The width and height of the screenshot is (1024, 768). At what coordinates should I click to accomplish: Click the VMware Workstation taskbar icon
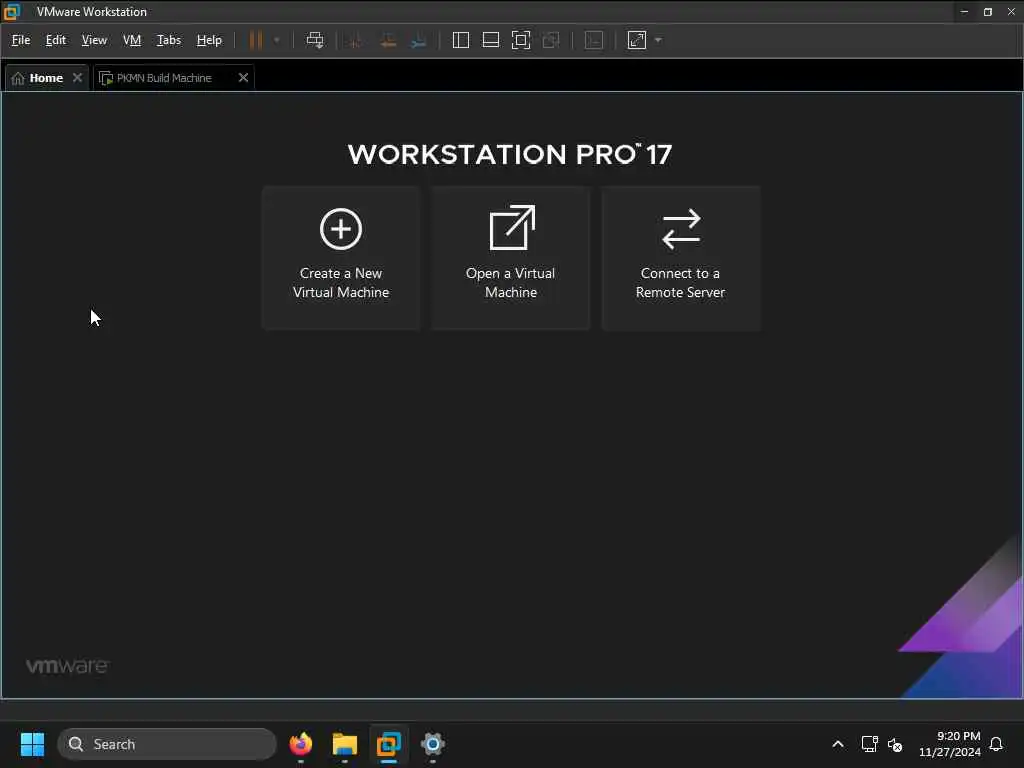389,744
